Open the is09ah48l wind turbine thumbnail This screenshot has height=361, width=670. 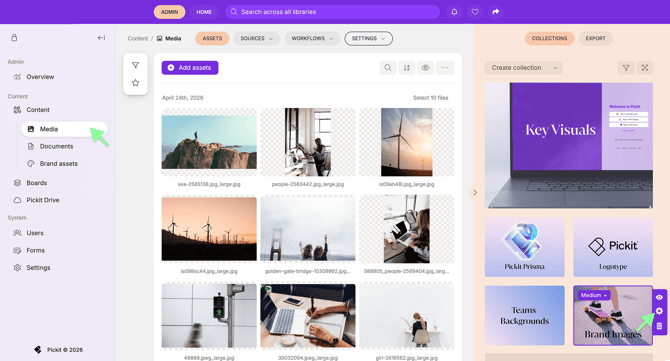coord(406,142)
